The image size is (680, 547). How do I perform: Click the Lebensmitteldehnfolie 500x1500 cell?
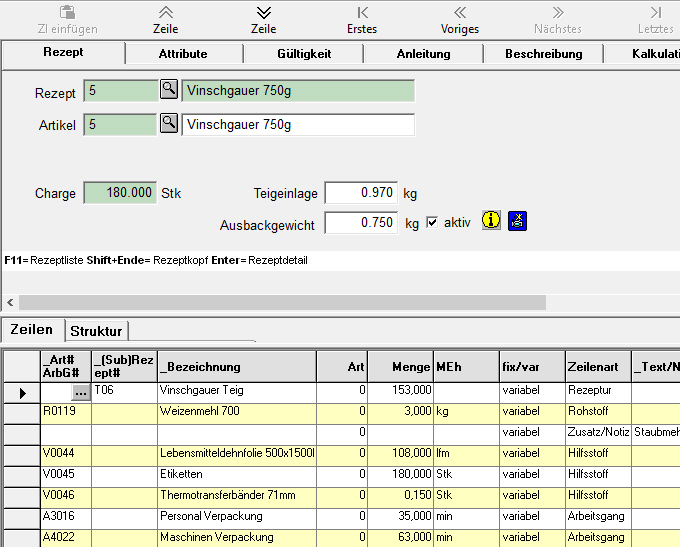(x=237, y=456)
